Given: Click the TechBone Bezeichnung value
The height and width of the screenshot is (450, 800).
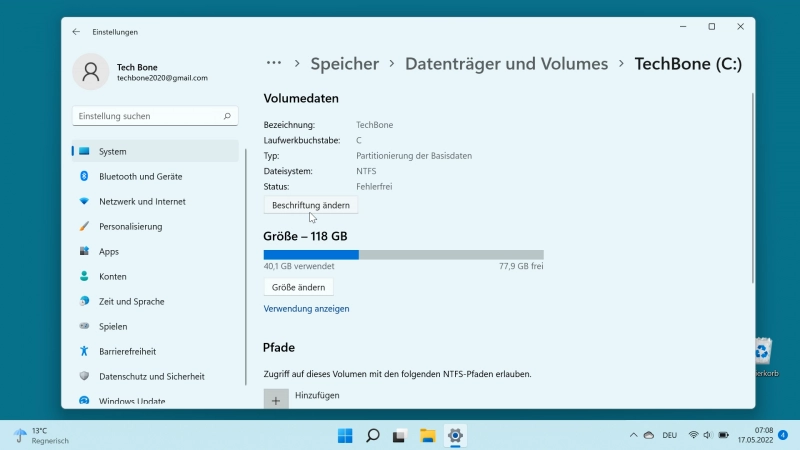Looking at the screenshot, I should tap(374, 125).
